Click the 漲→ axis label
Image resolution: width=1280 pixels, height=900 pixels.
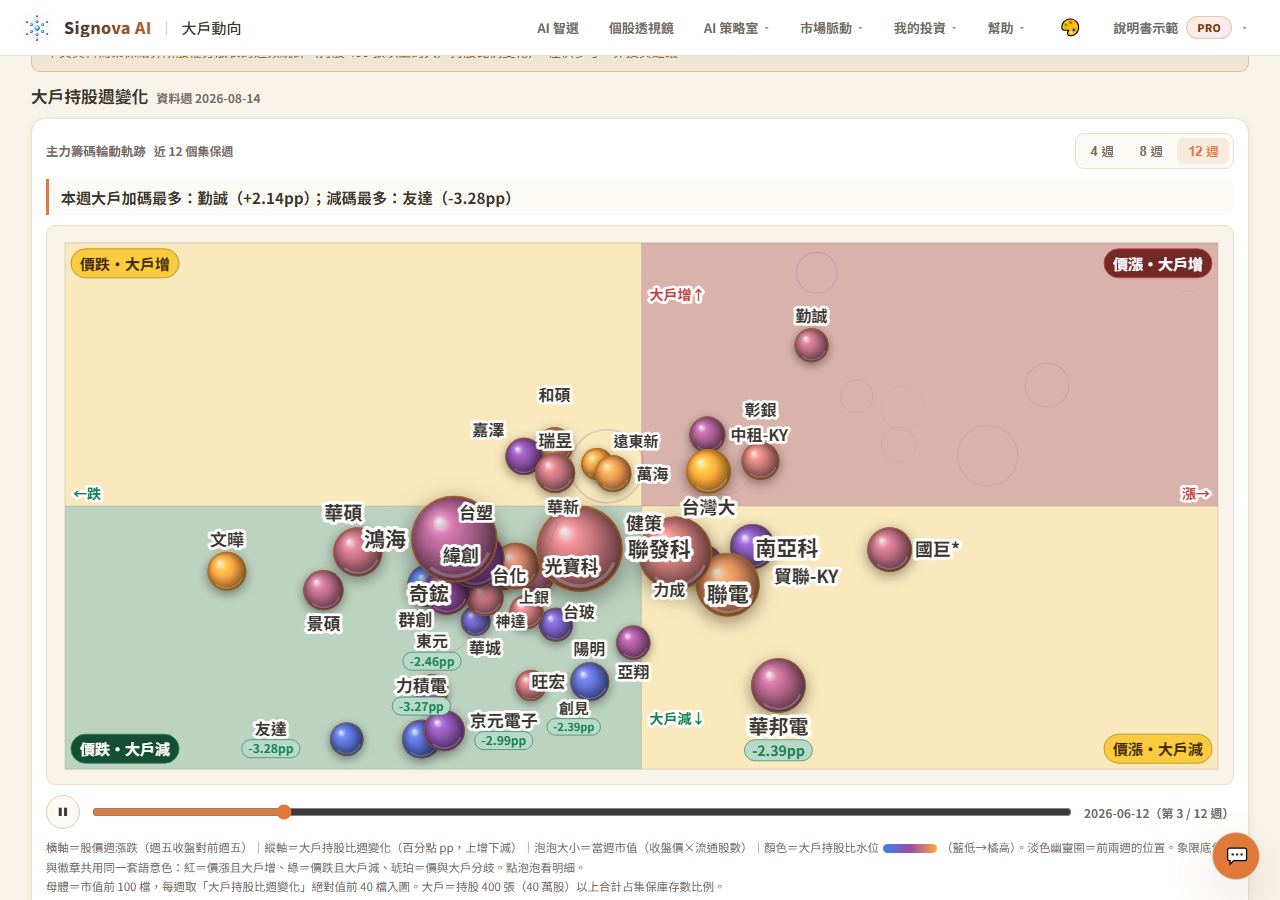1196,494
